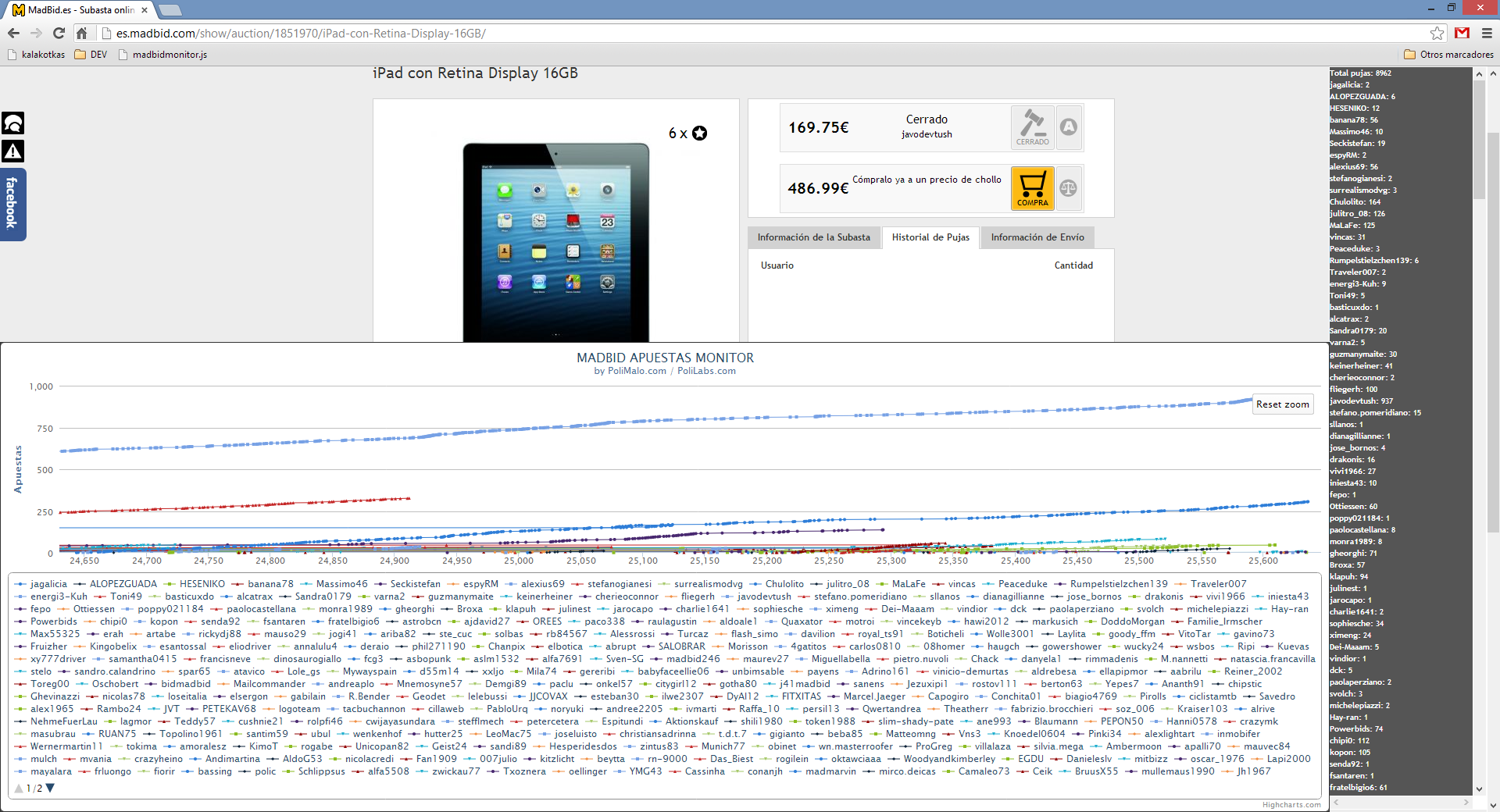Go to previous legend page up arrow
Image resolution: width=1500 pixels, height=812 pixels.
(x=20, y=788)
